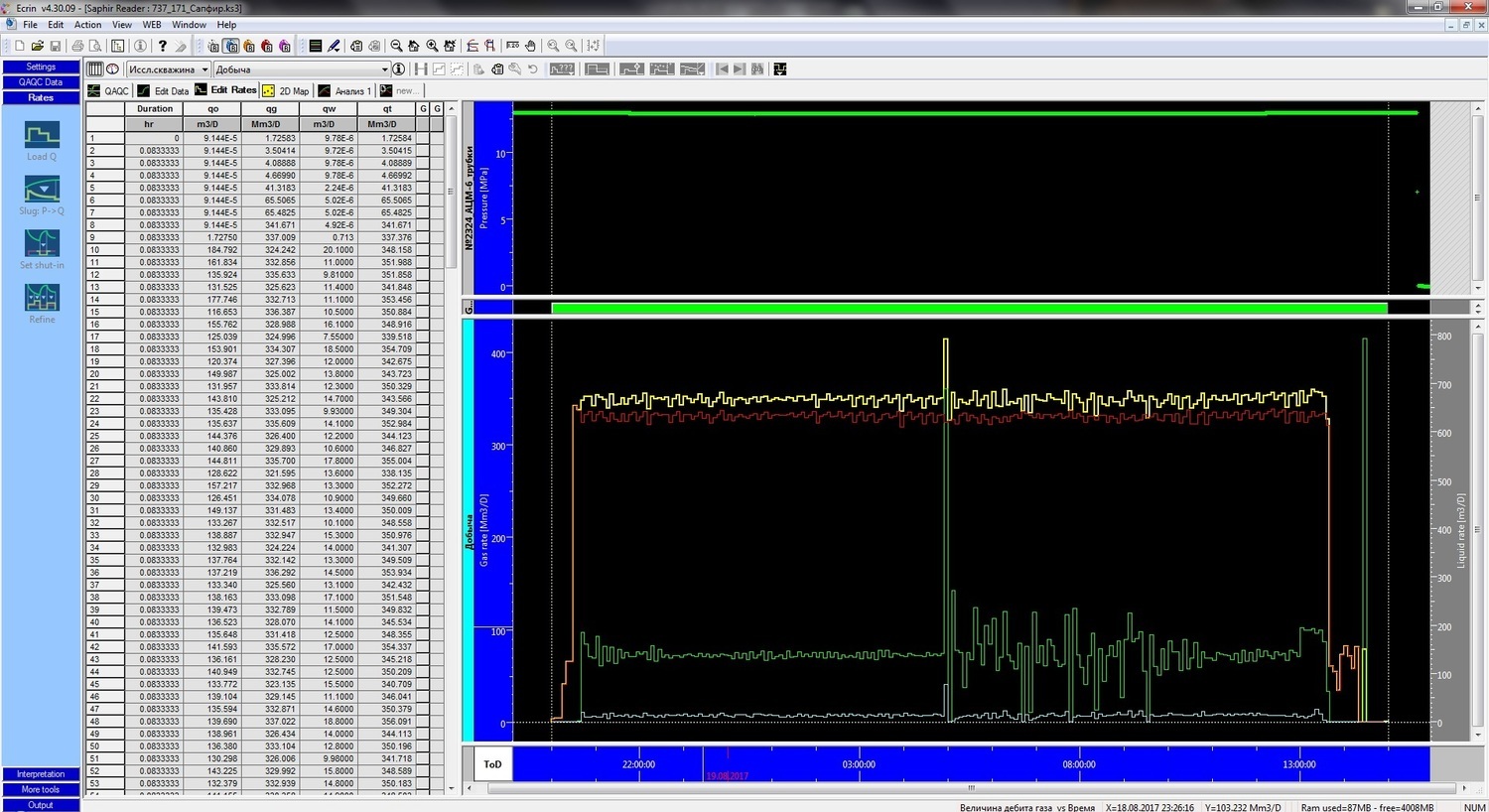Switch to the Edit Data tab
Image resolution: width=1489 pixels, height=812 pixels.
click(164, 90)
